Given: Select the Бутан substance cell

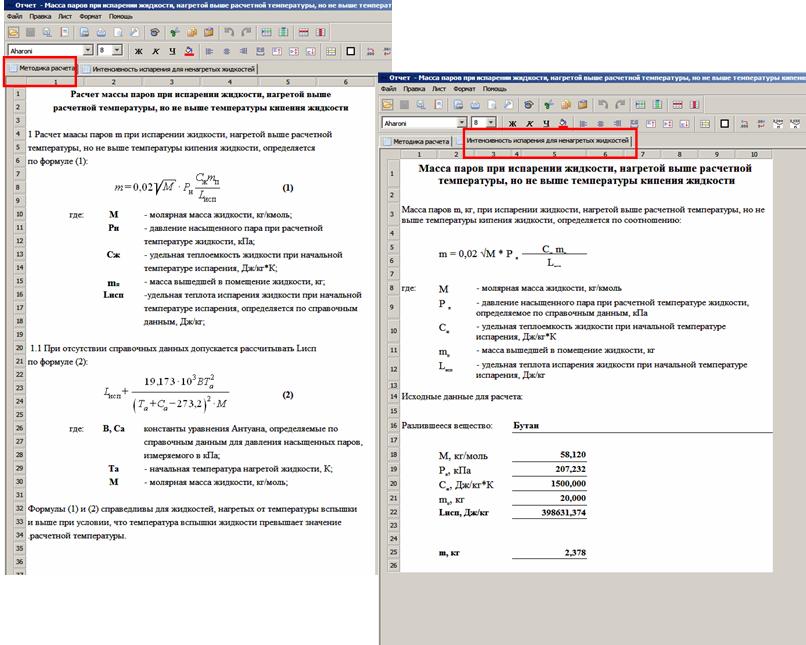Looking at the screenshot, I should [527, 425].
